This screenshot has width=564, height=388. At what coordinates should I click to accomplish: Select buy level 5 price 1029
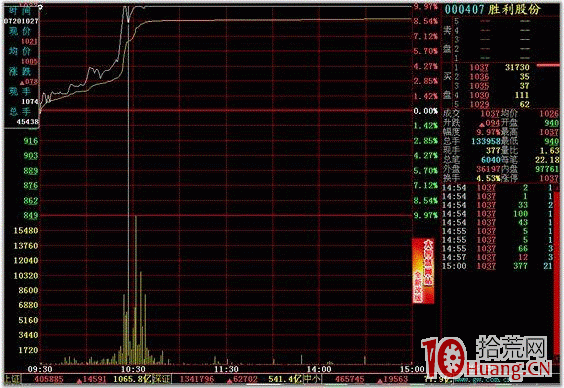(479, 104)
